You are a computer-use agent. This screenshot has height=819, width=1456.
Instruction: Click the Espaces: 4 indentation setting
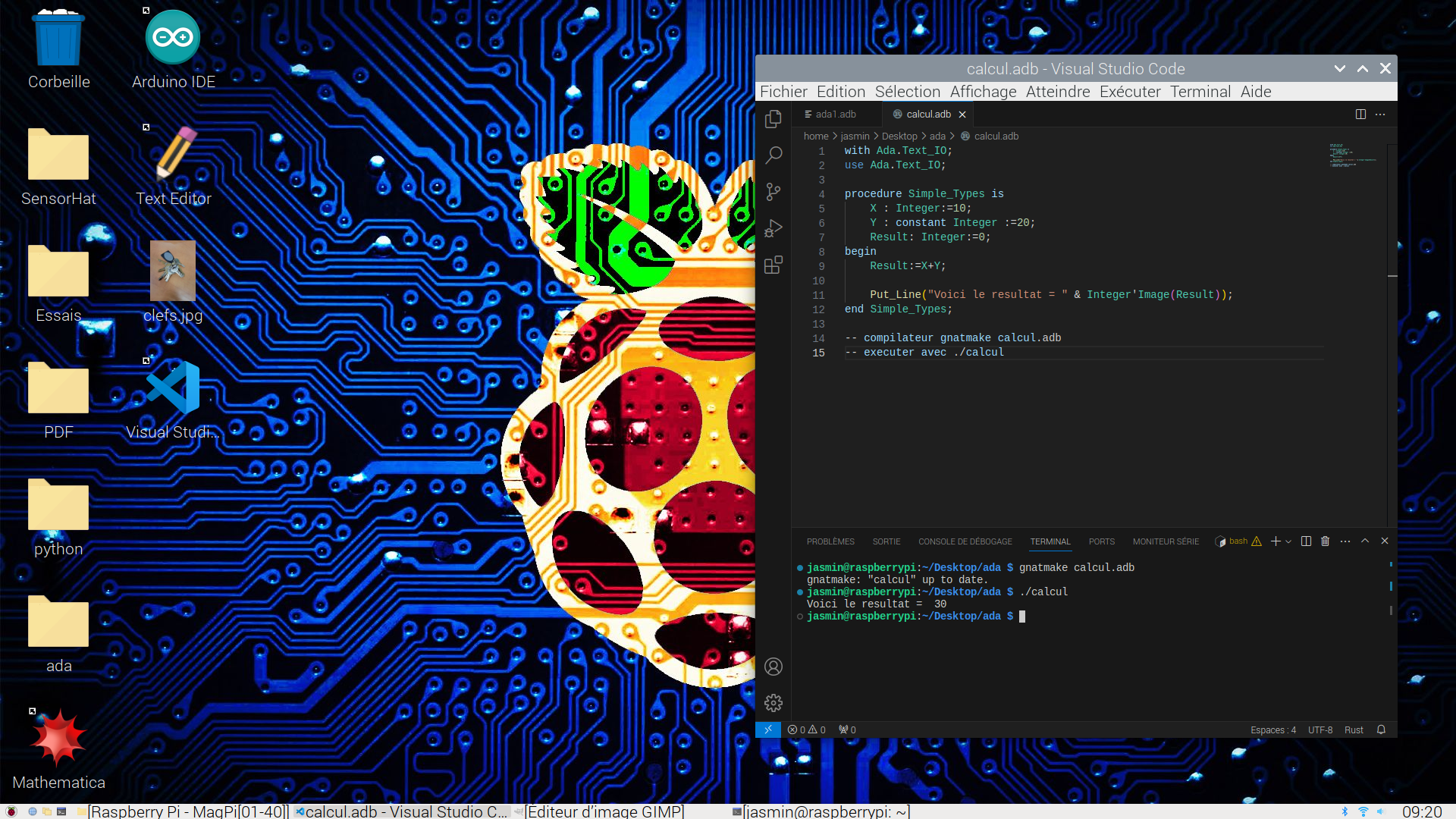pyautogui.click(x=1272, y=730)
